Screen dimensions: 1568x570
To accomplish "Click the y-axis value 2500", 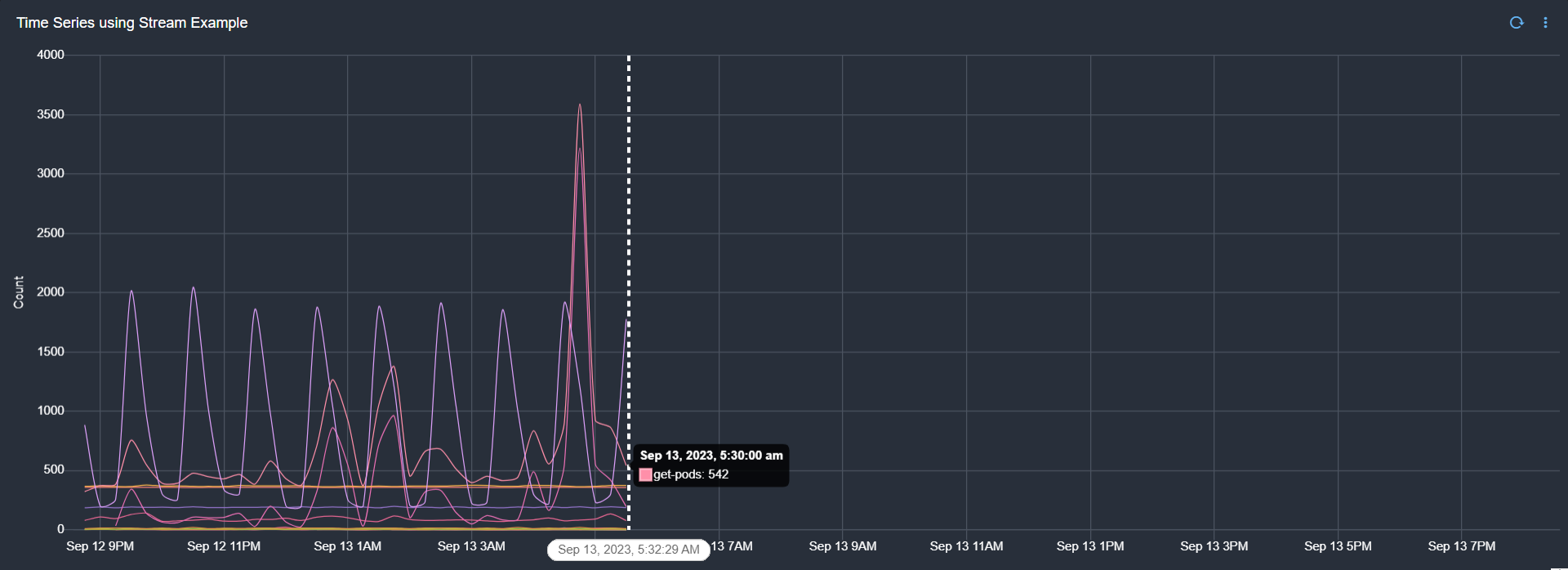I will (x=51, y=233).
